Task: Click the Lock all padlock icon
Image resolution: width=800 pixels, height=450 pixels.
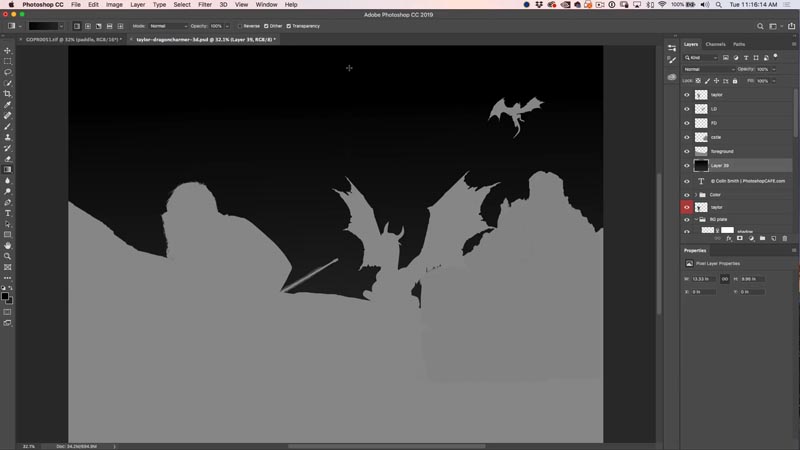Action: [735, 81]
